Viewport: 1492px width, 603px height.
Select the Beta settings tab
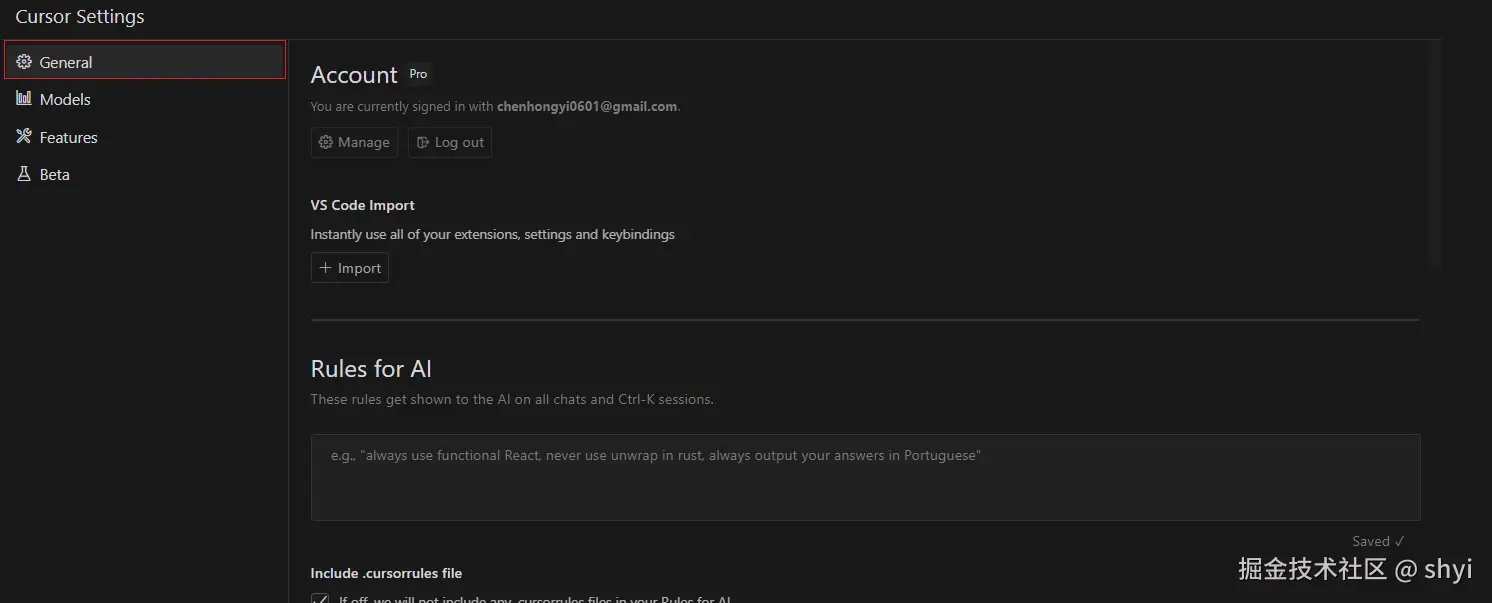(55, 174)
